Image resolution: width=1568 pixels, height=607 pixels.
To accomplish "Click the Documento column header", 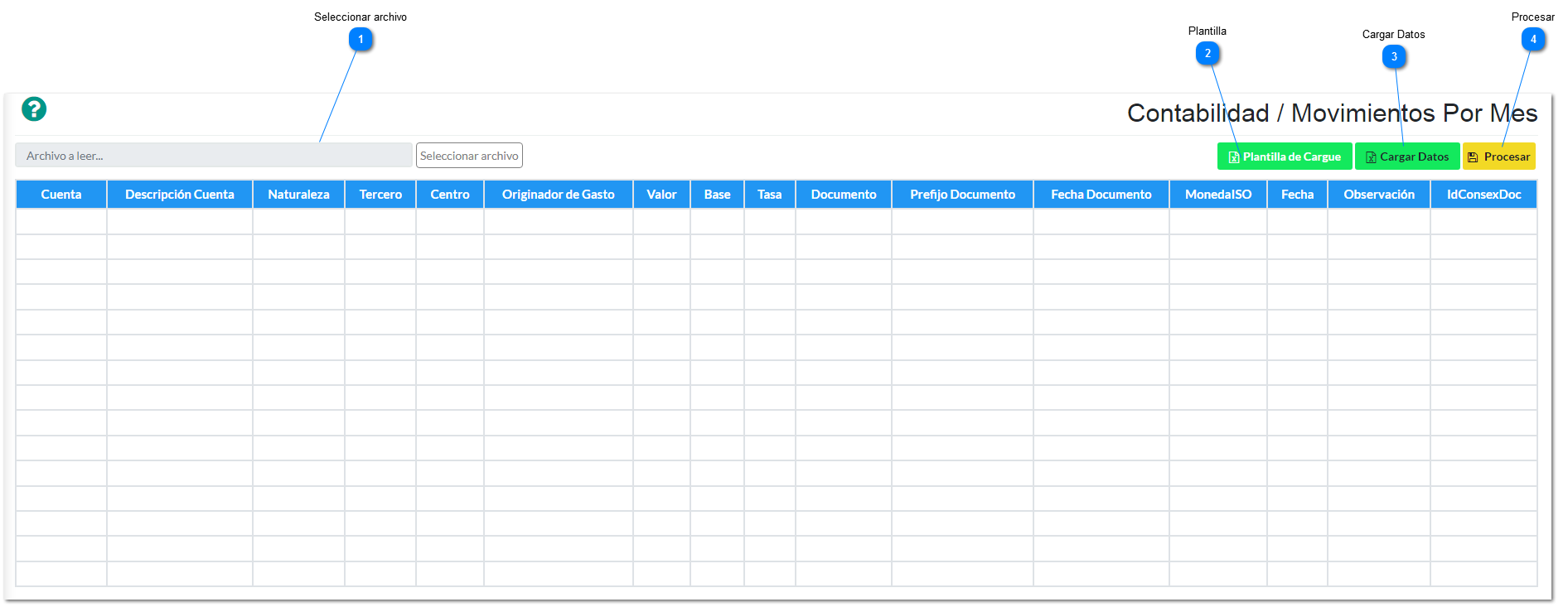I will 844,195.
